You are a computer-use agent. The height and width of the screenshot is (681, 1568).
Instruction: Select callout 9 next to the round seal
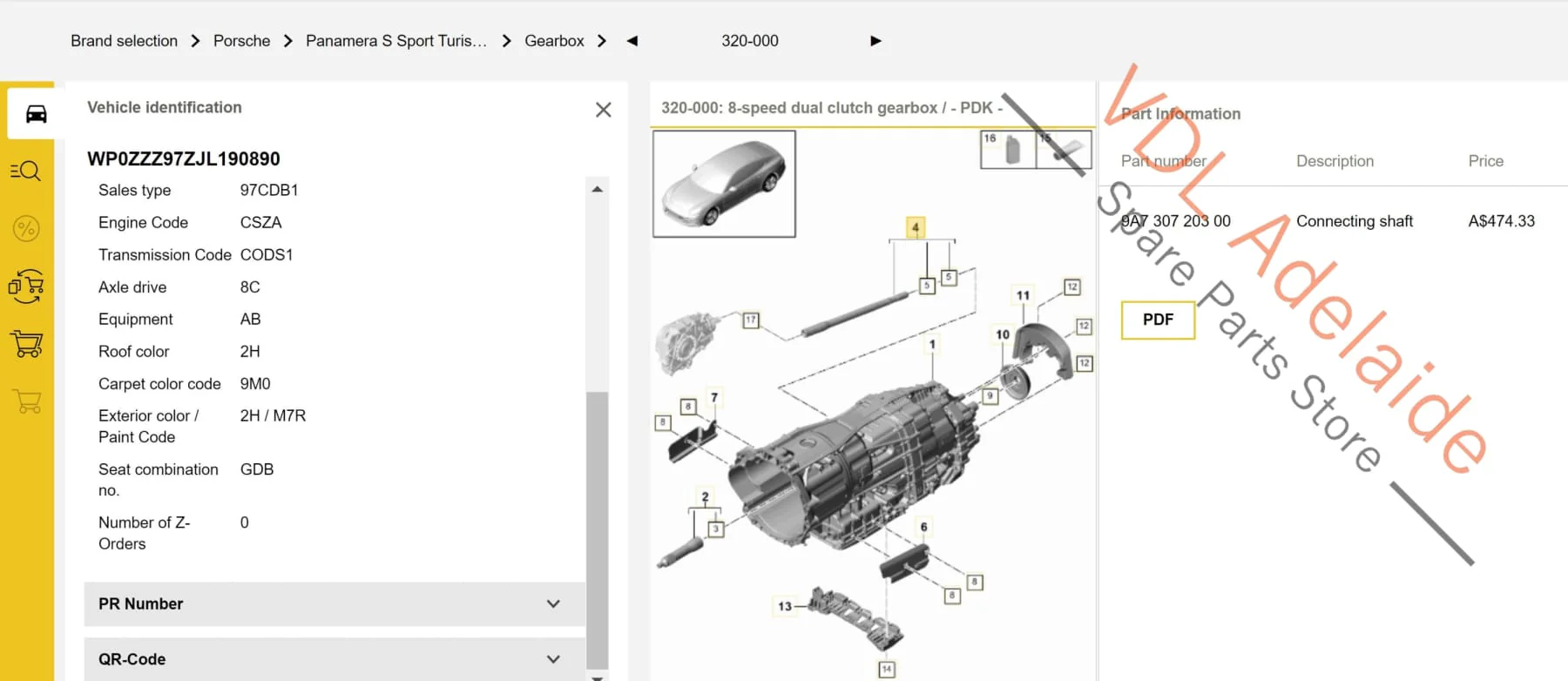click(990, 396)
